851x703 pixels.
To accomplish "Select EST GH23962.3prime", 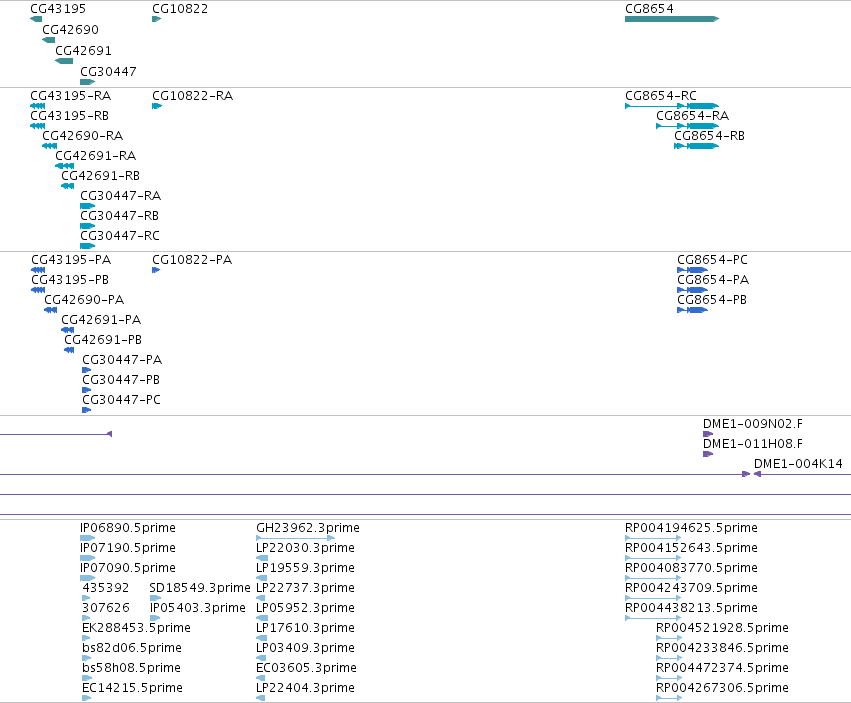I will click(x=308, y=528).
